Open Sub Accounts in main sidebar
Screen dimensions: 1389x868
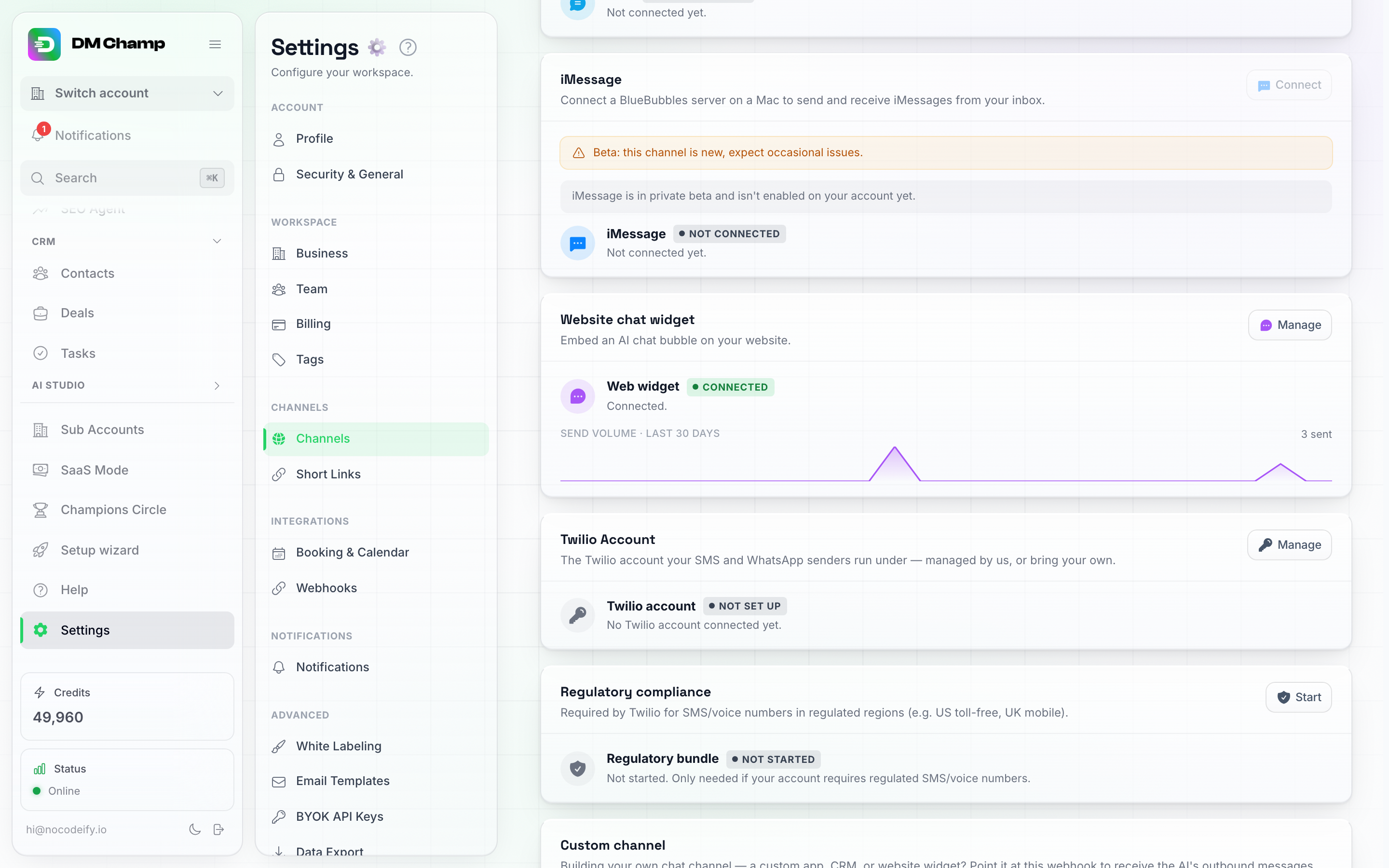127,429
